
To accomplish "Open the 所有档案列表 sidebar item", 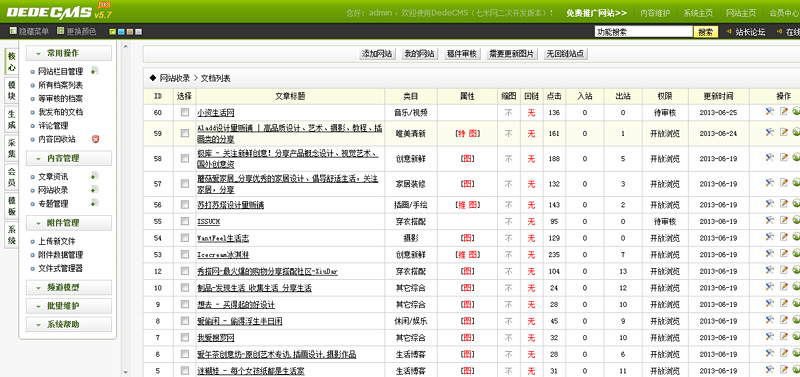I will click(61, 85).
